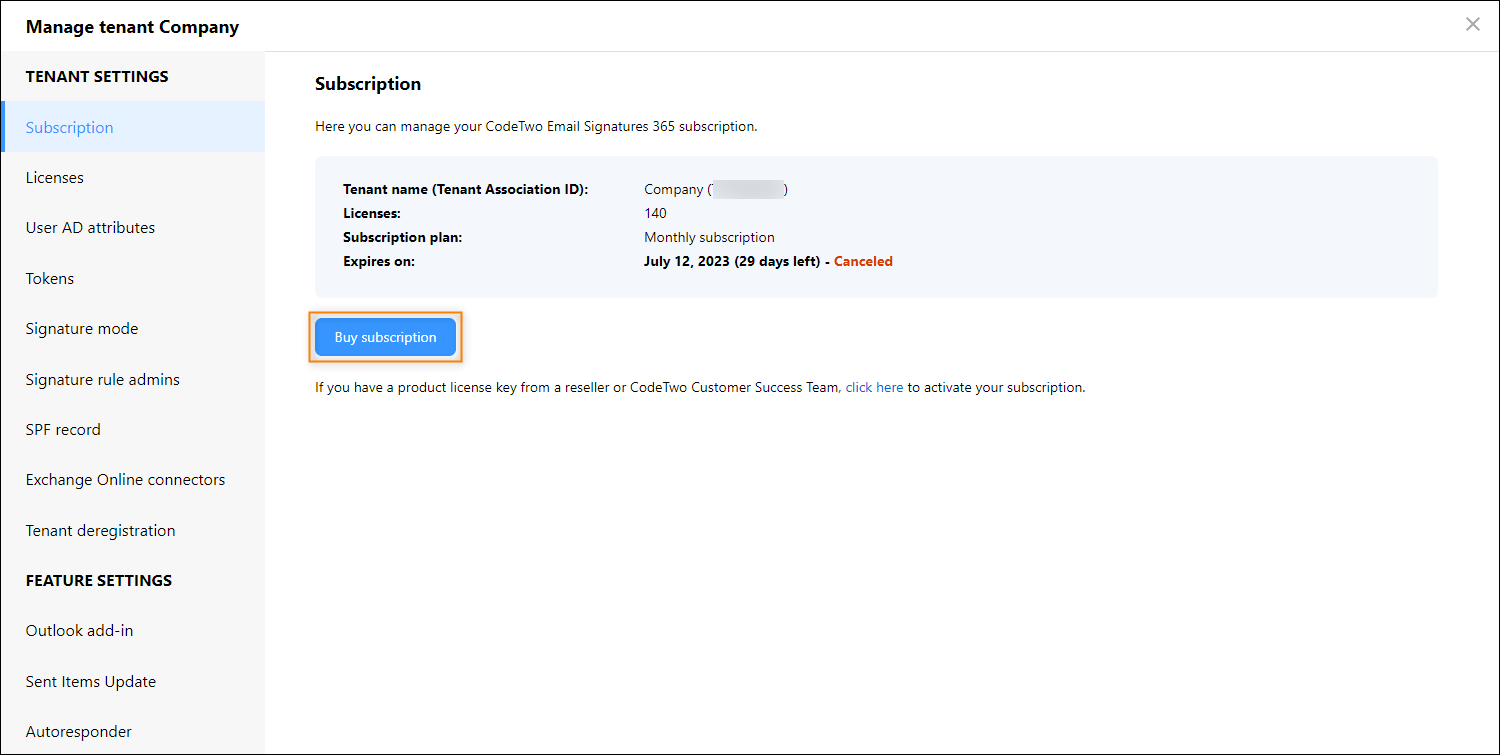The height and width of the screenshot is (755, 1500).
Task: Open Signature mode settings
Action: point(133,328)
